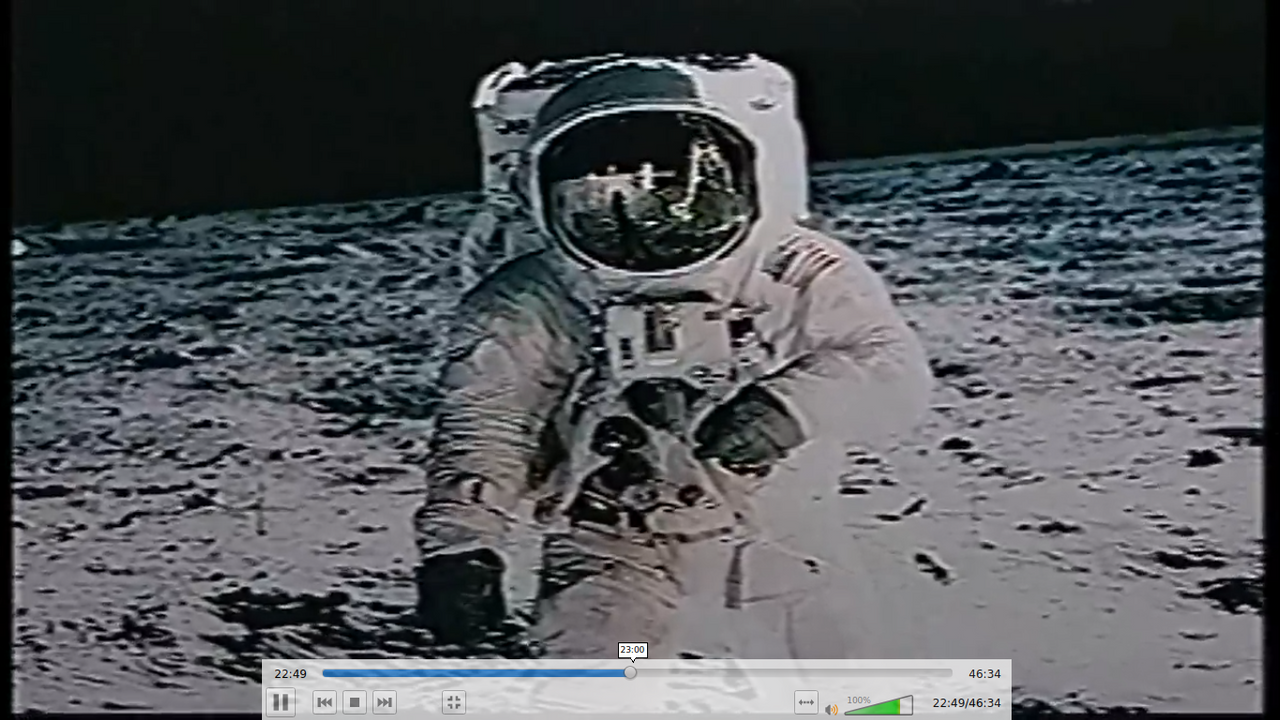
Task: Jump back by clicking the blue played seek track
Action: click(470, 673)
